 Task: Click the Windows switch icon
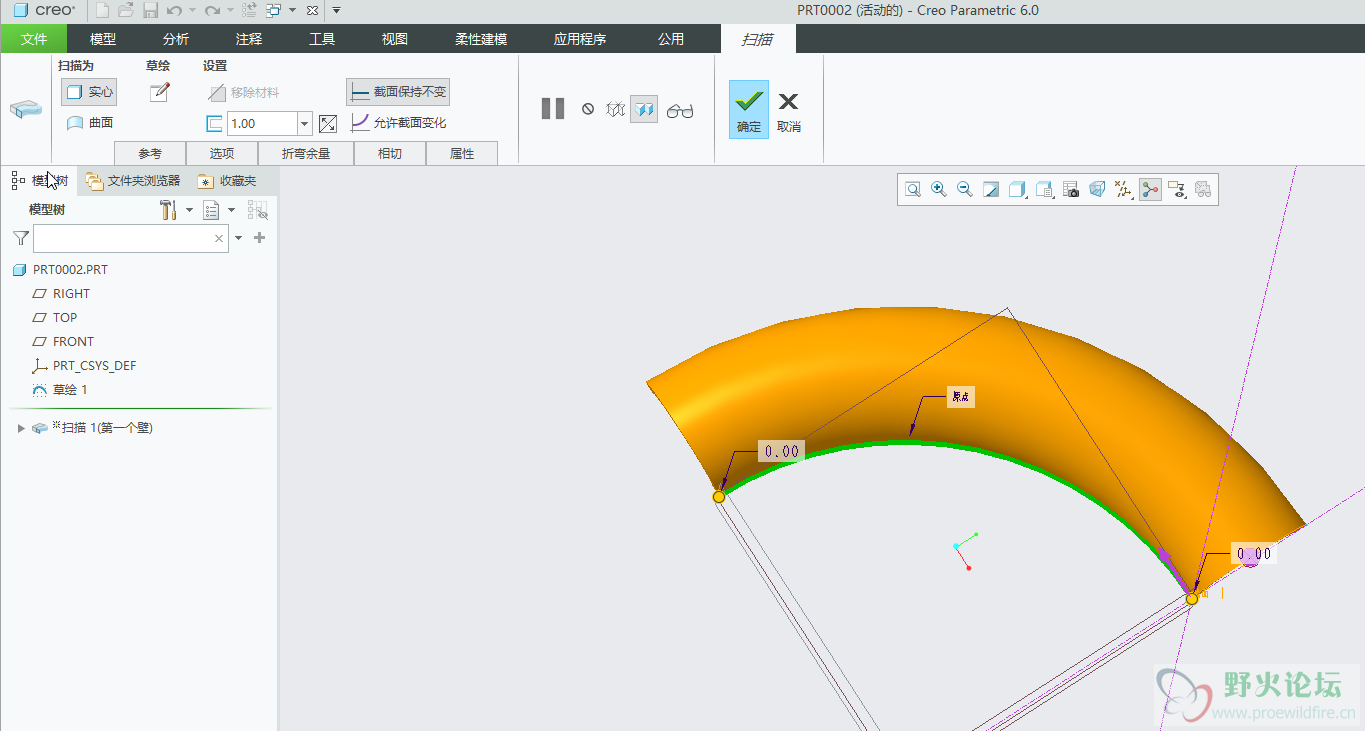point(273,10)
